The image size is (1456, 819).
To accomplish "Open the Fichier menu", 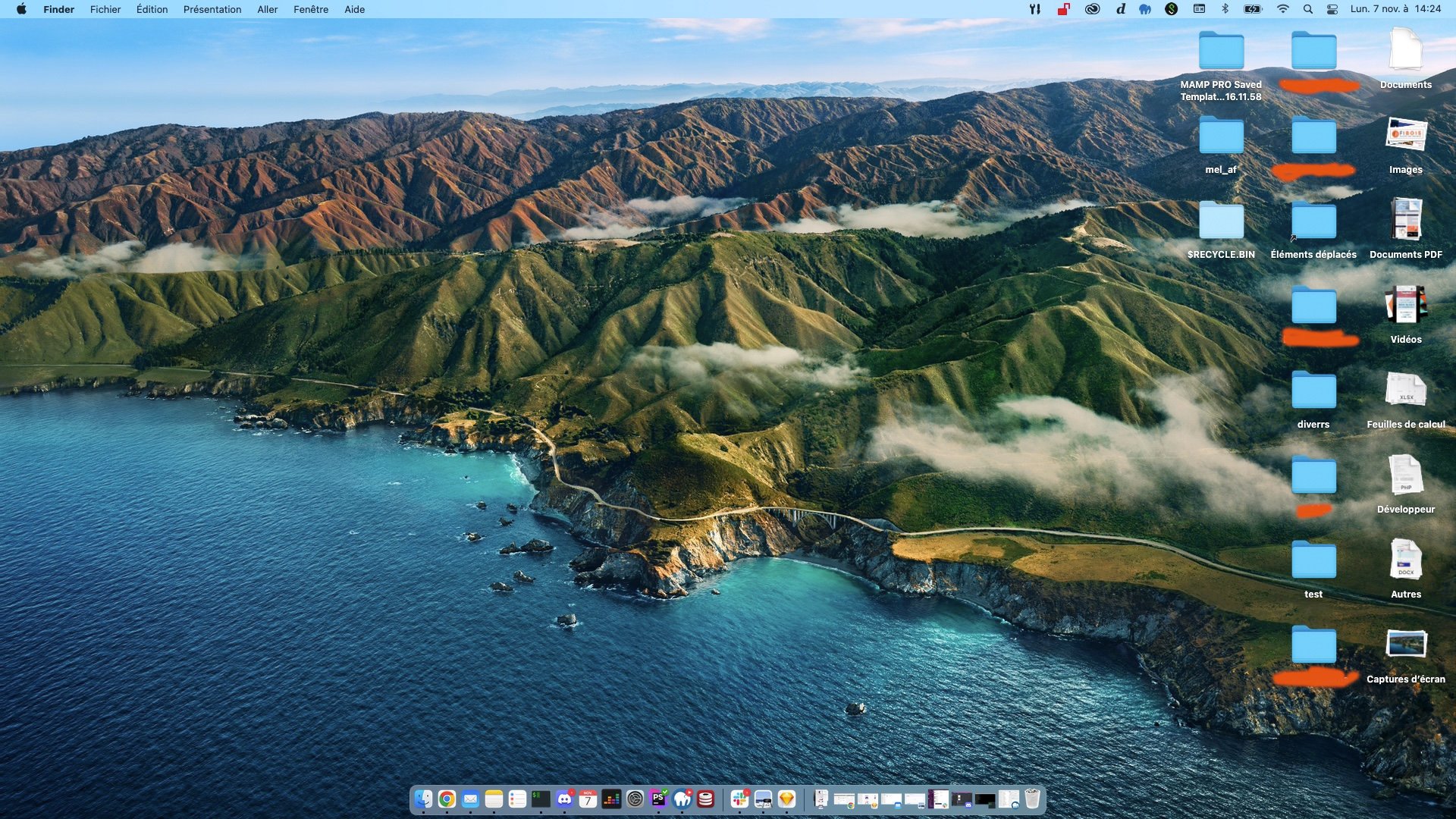I will pos(105,9).
